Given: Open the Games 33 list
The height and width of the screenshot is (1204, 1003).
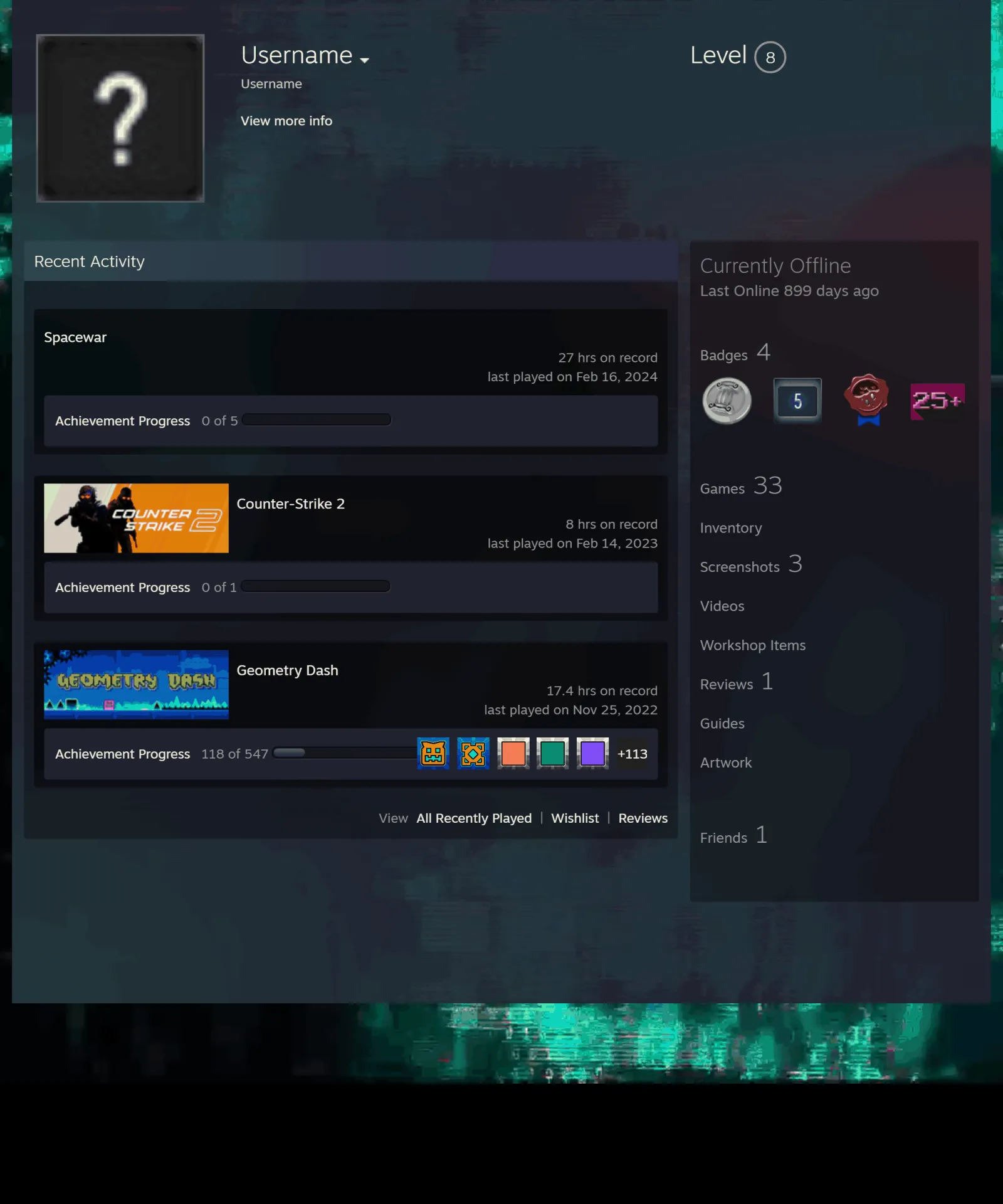Looking at the screenshot, I should click(741, 487).
